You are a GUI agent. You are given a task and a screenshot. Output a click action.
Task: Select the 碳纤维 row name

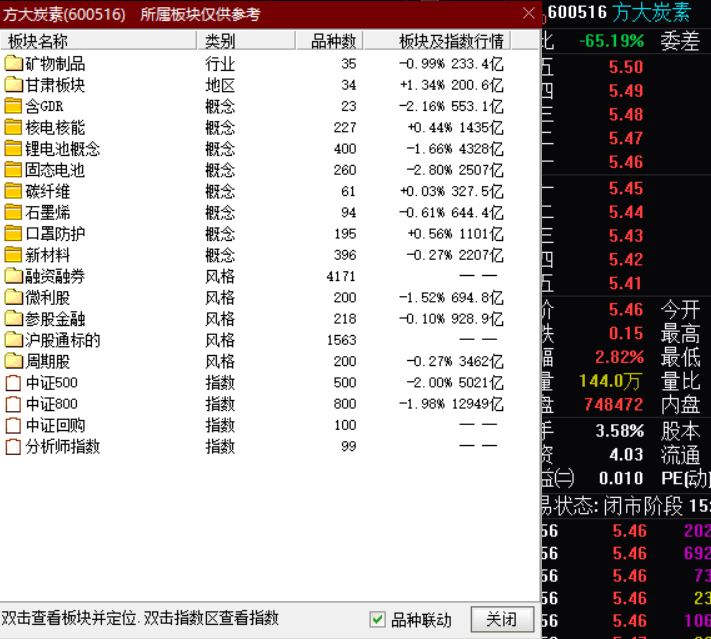pyautogui.click(x=48, y=192)
